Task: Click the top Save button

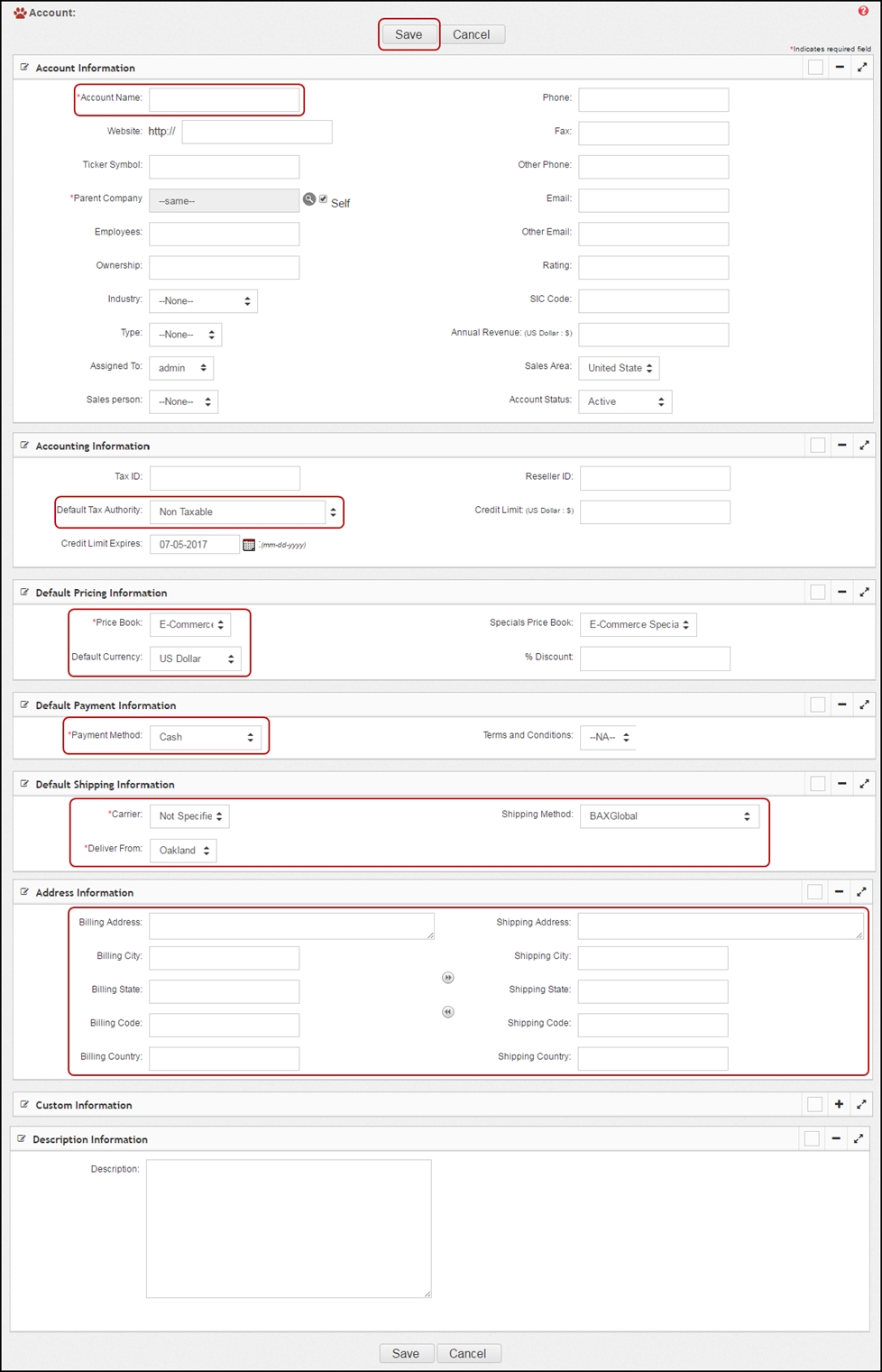Action: click(409, 34)
